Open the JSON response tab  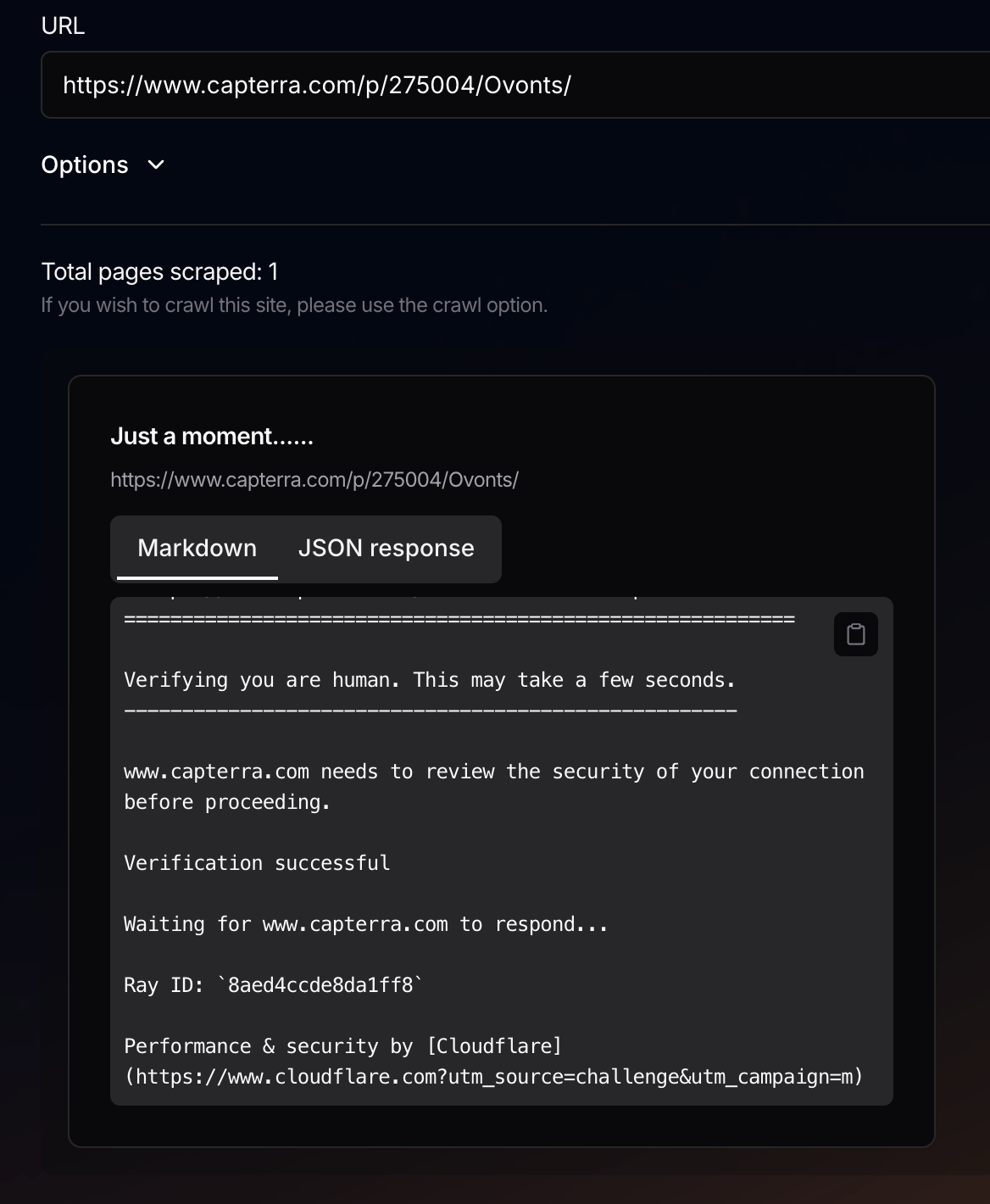tap(386, 549)
